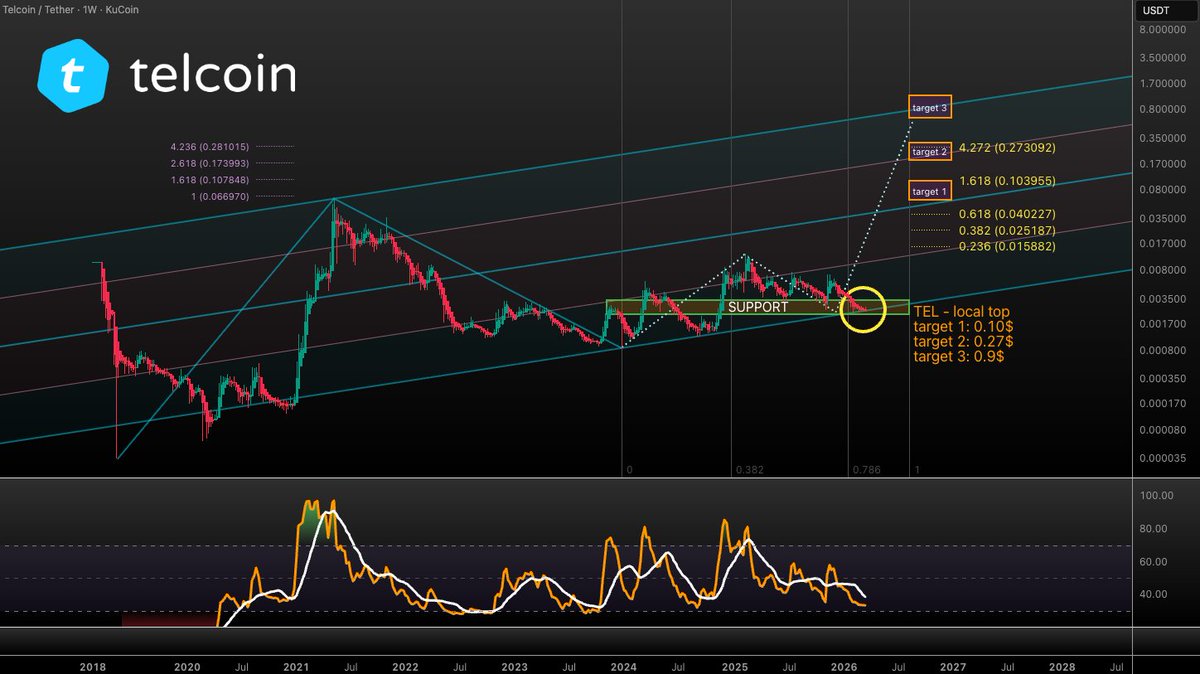Select fib label '1.618 (0.103955)'
1200x674 pixels.
1006,181
